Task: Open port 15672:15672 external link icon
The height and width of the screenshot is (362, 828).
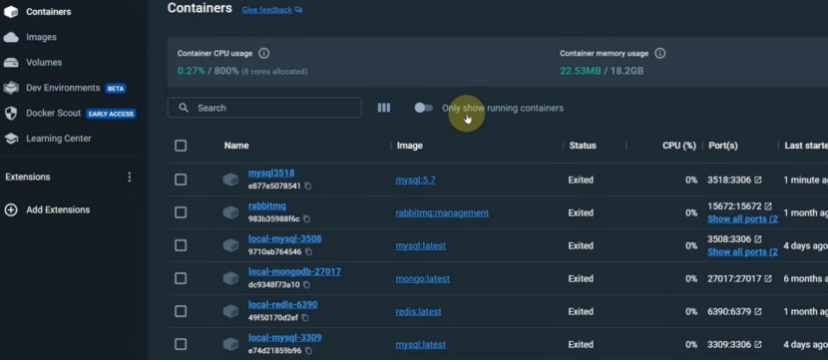Action: tap(768, 206)
